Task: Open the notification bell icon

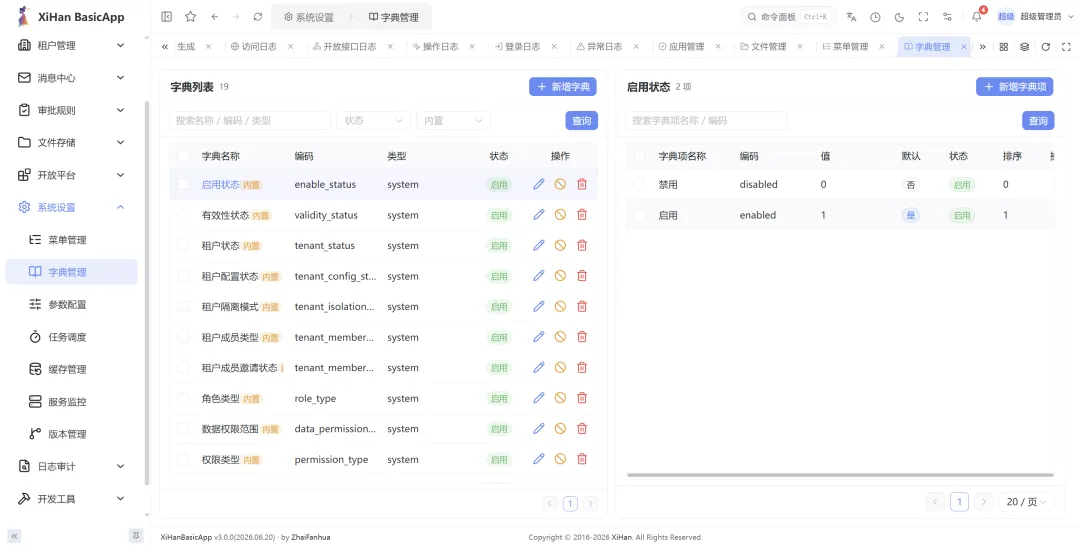Action: point(977,17)
